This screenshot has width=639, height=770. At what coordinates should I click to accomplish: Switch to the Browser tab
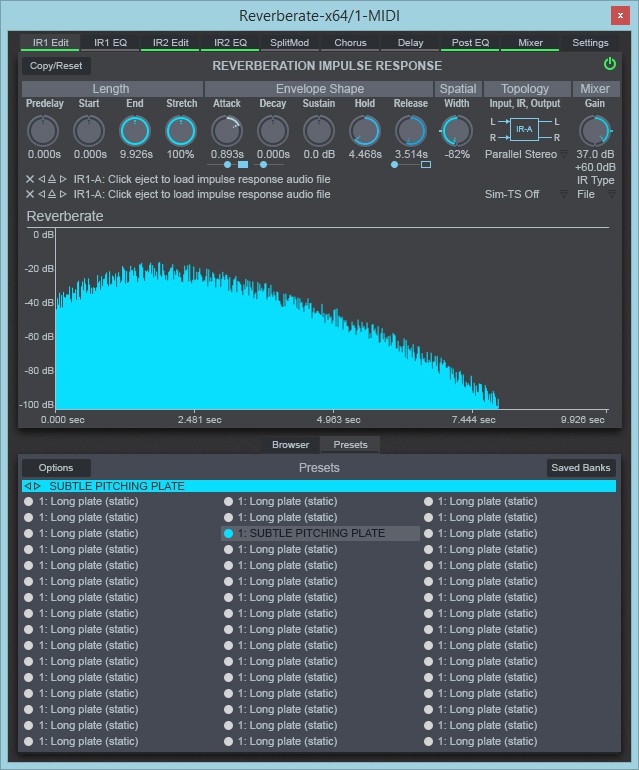pos(290,445)
